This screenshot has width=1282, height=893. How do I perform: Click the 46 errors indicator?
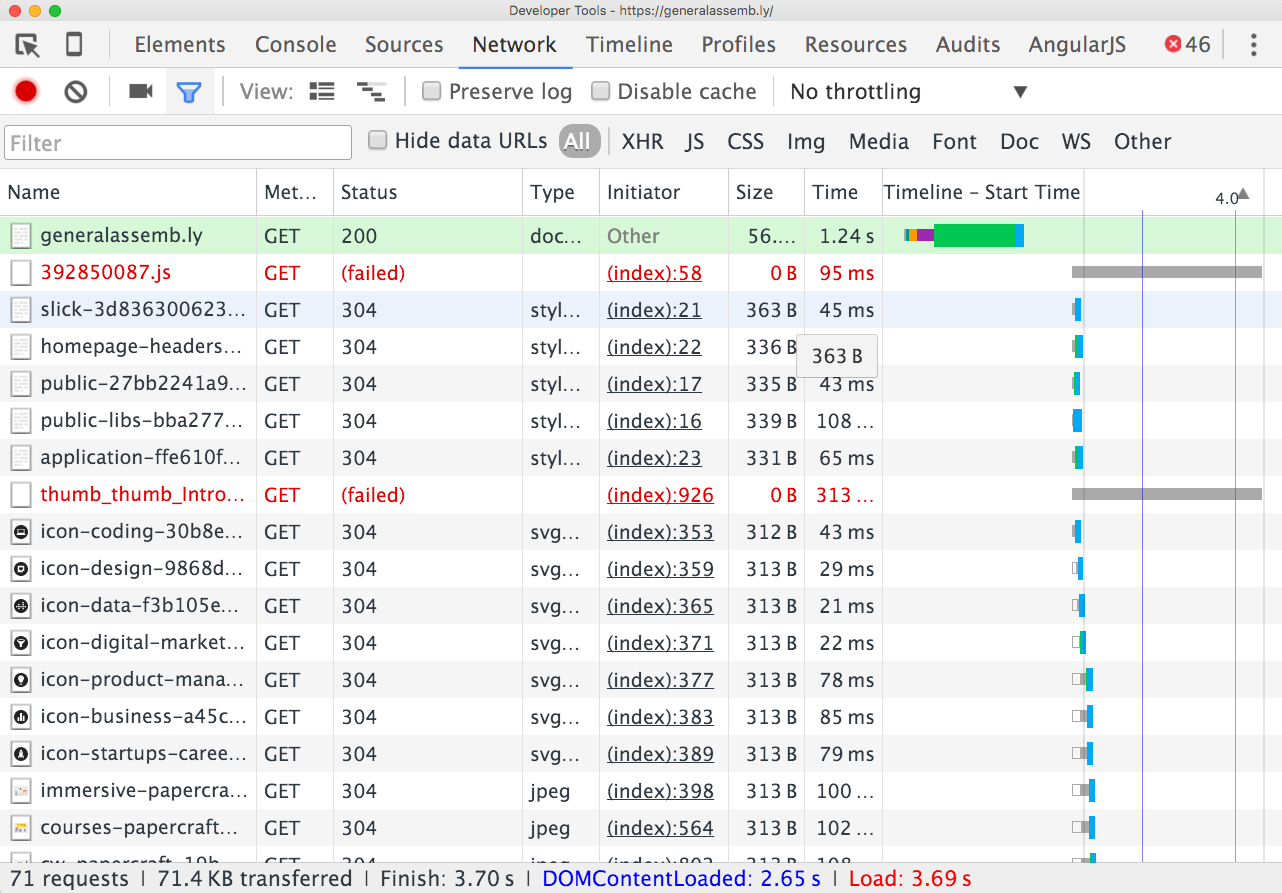(1187, 45)
